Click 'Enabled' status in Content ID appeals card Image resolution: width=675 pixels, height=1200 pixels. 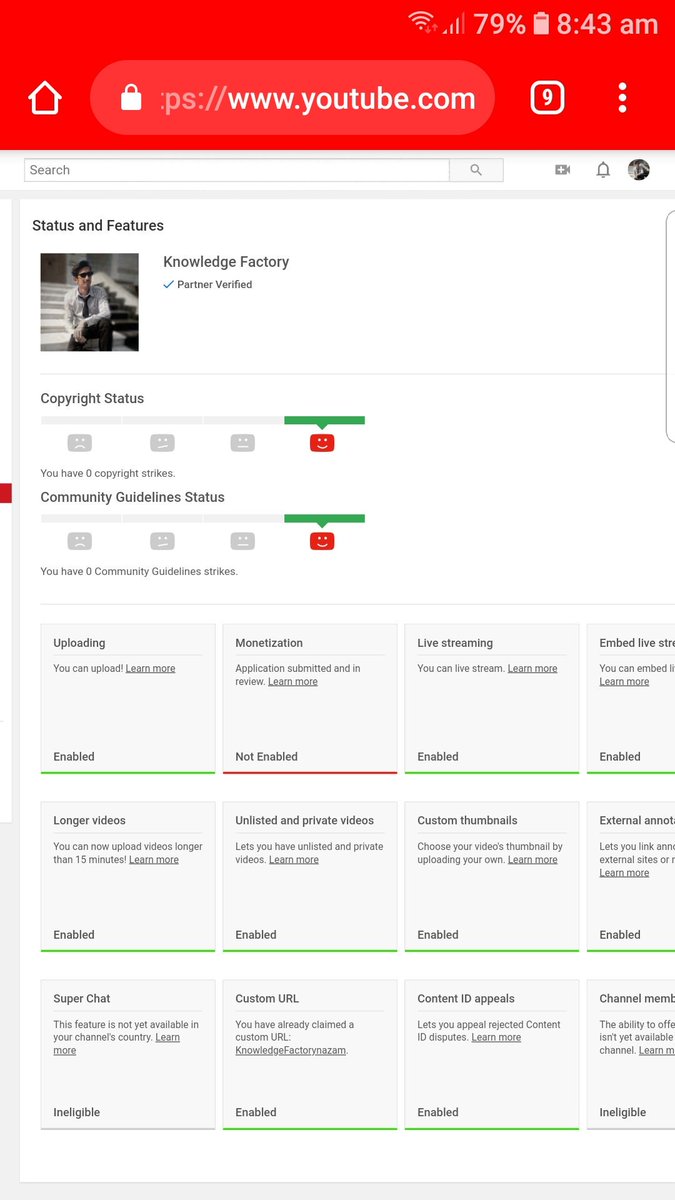438,1113
